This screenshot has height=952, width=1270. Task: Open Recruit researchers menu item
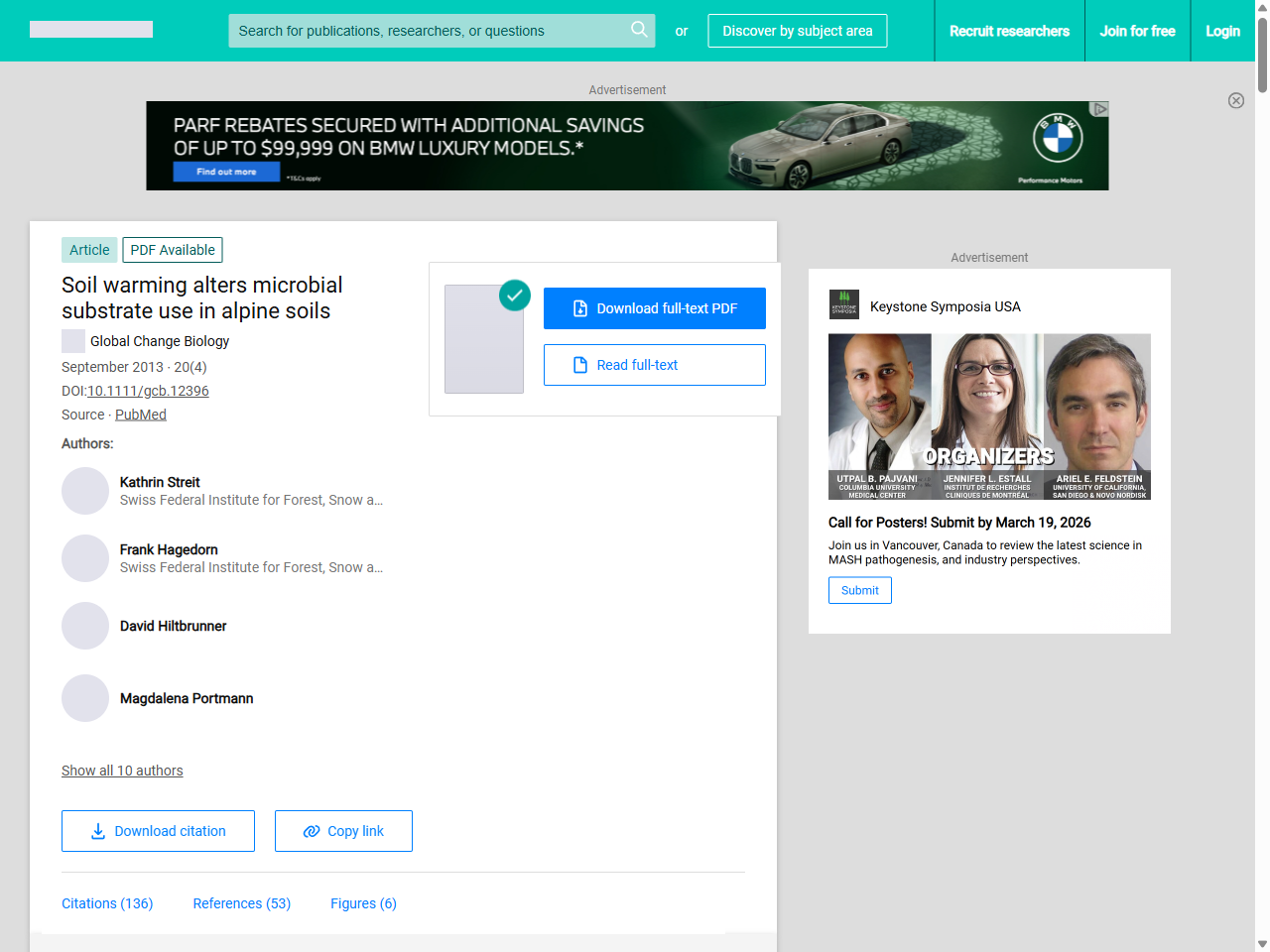1009,31
